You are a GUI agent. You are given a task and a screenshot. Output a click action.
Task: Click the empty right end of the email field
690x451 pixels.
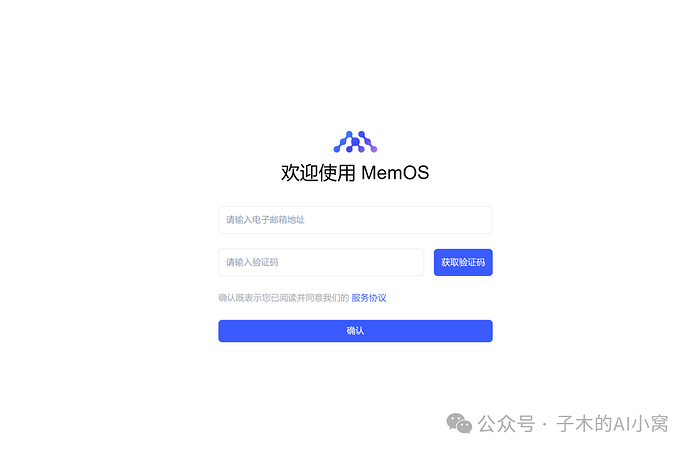[466, 220]
